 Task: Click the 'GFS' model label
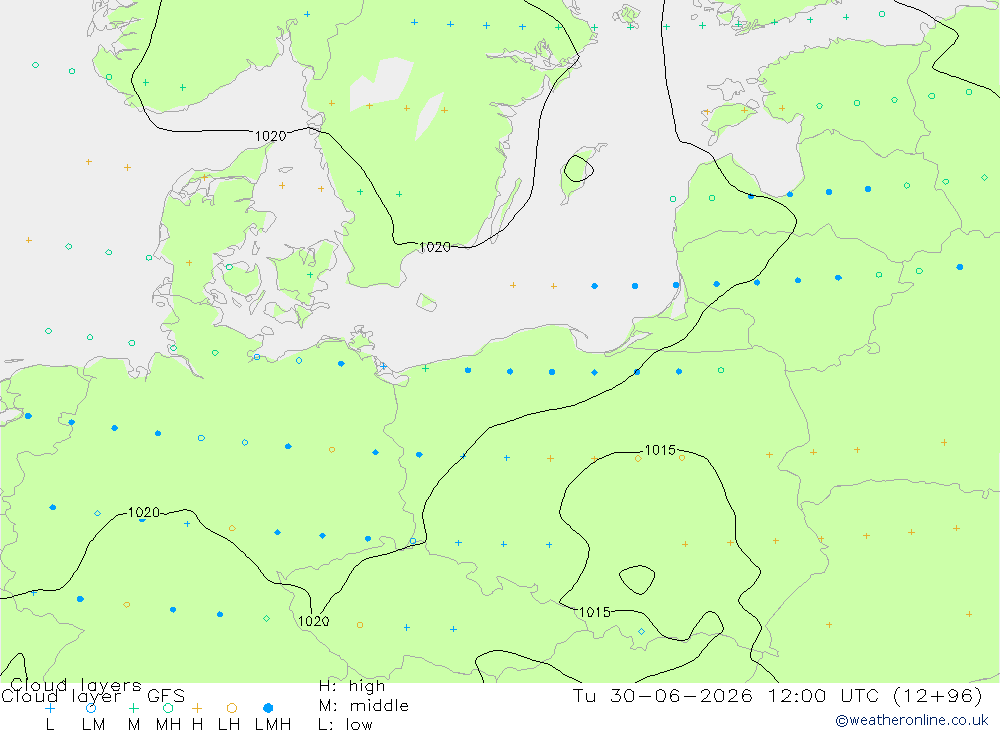166,696
